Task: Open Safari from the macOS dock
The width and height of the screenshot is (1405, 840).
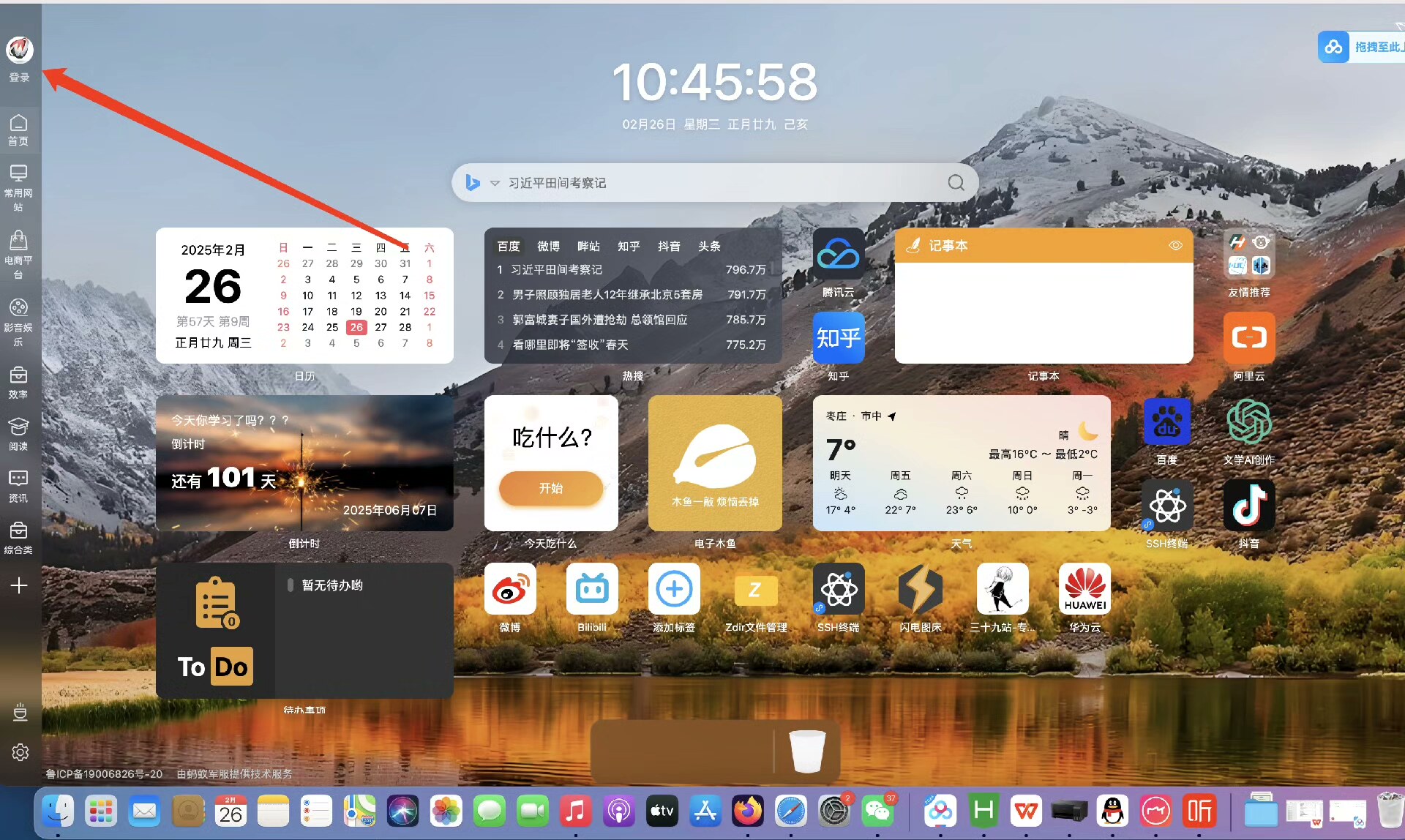Action: click(790, 811)
